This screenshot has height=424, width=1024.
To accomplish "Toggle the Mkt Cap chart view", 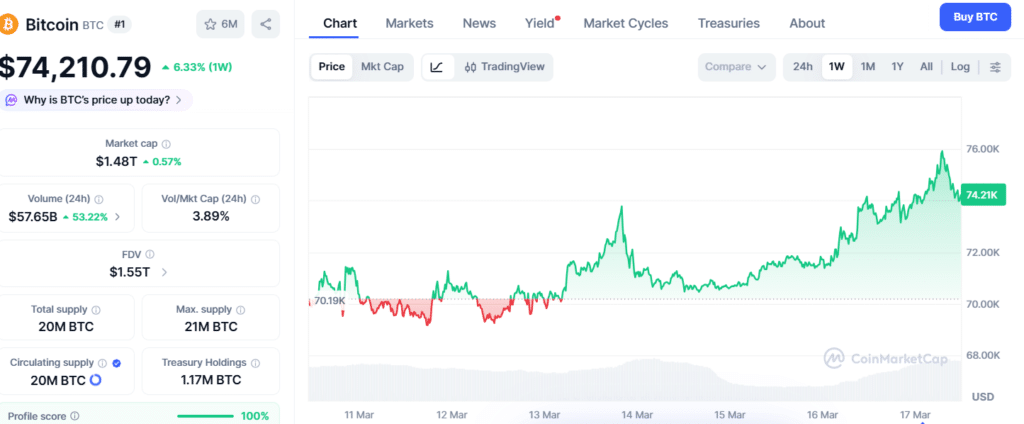I will click(382, 67).
